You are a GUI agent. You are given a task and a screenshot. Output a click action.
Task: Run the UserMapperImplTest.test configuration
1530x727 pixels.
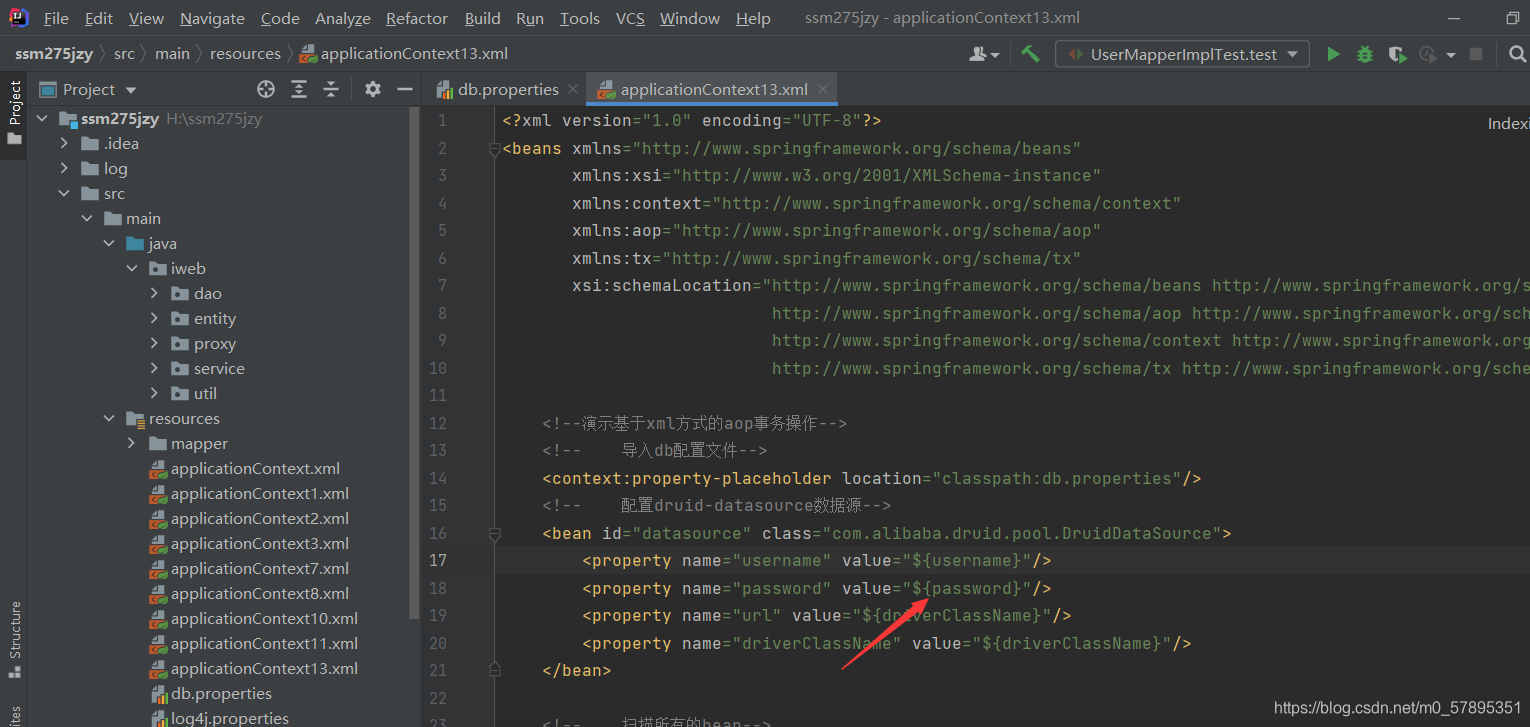click(x=1333, y=54)
